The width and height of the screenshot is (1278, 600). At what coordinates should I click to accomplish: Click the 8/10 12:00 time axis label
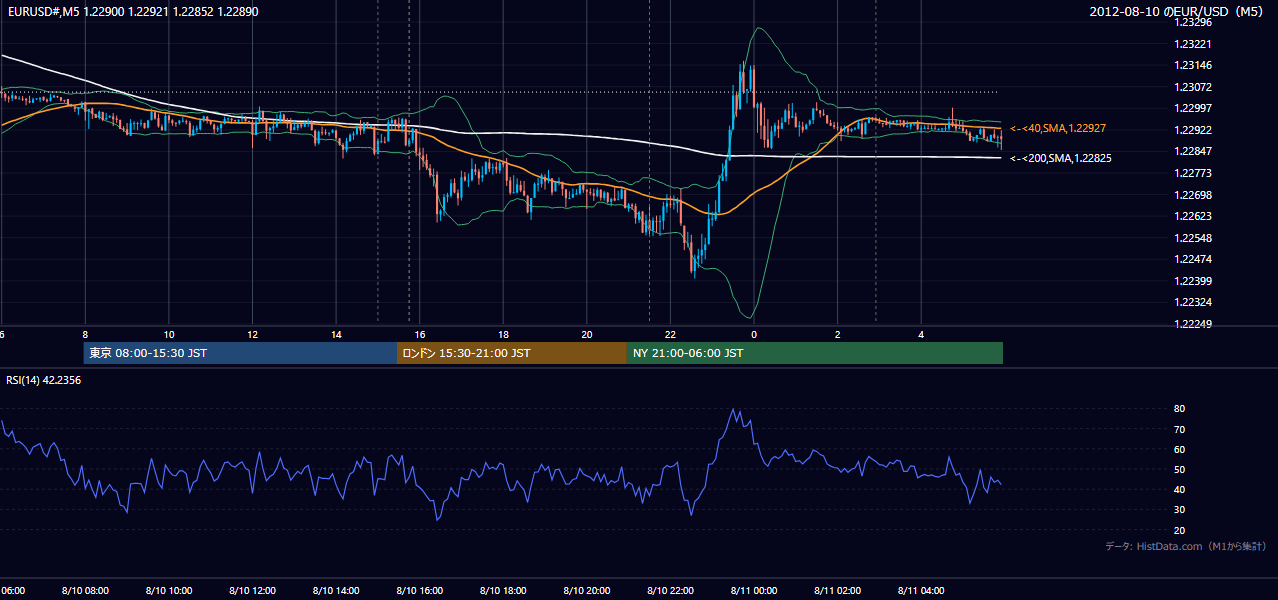coord(252,590)
